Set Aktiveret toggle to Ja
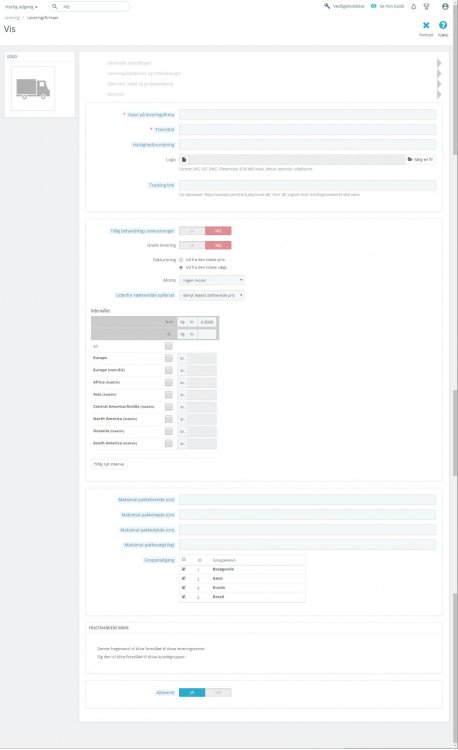Viewport: 458px width, 750px height. coord(192,693)
